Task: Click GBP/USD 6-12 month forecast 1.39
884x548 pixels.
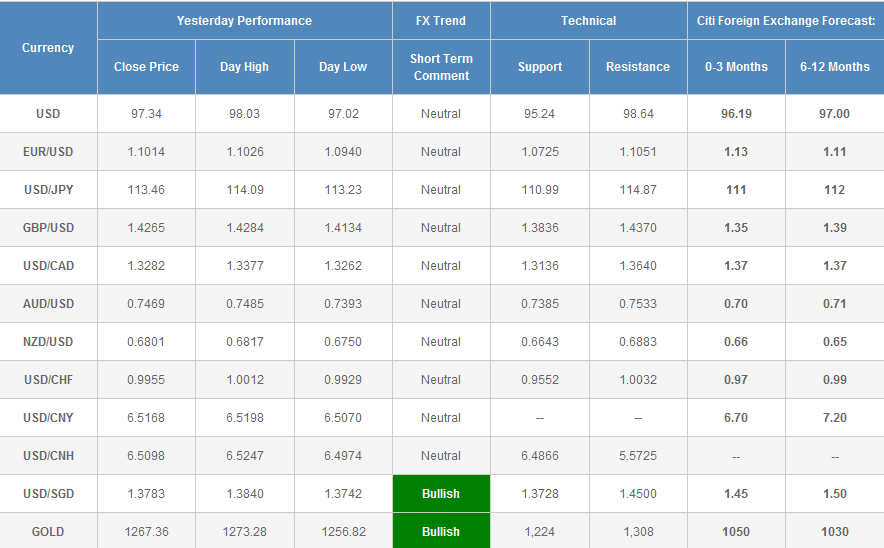Action: pyautogui.click(x=834, y=228)
